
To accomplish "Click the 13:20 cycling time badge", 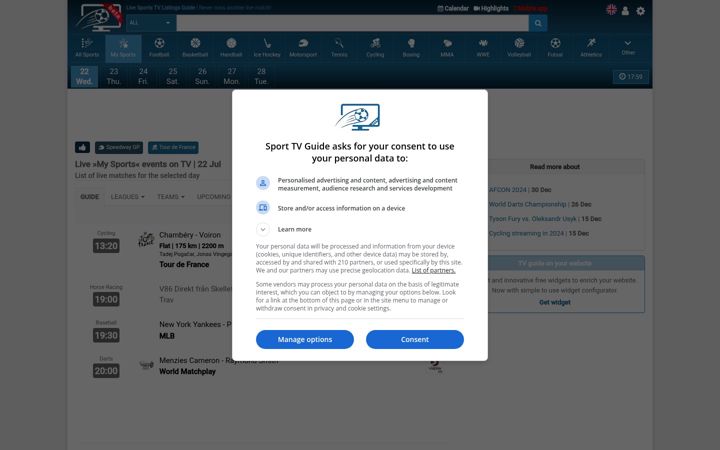I will click(x=106, y=246).
